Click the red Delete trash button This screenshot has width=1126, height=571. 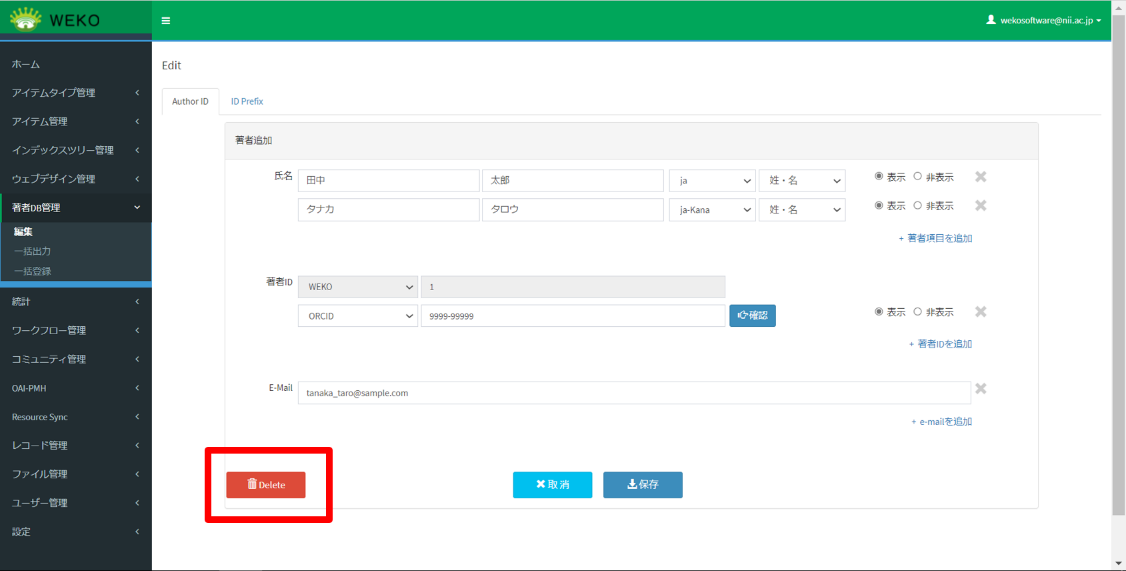[x=265, y=485]
